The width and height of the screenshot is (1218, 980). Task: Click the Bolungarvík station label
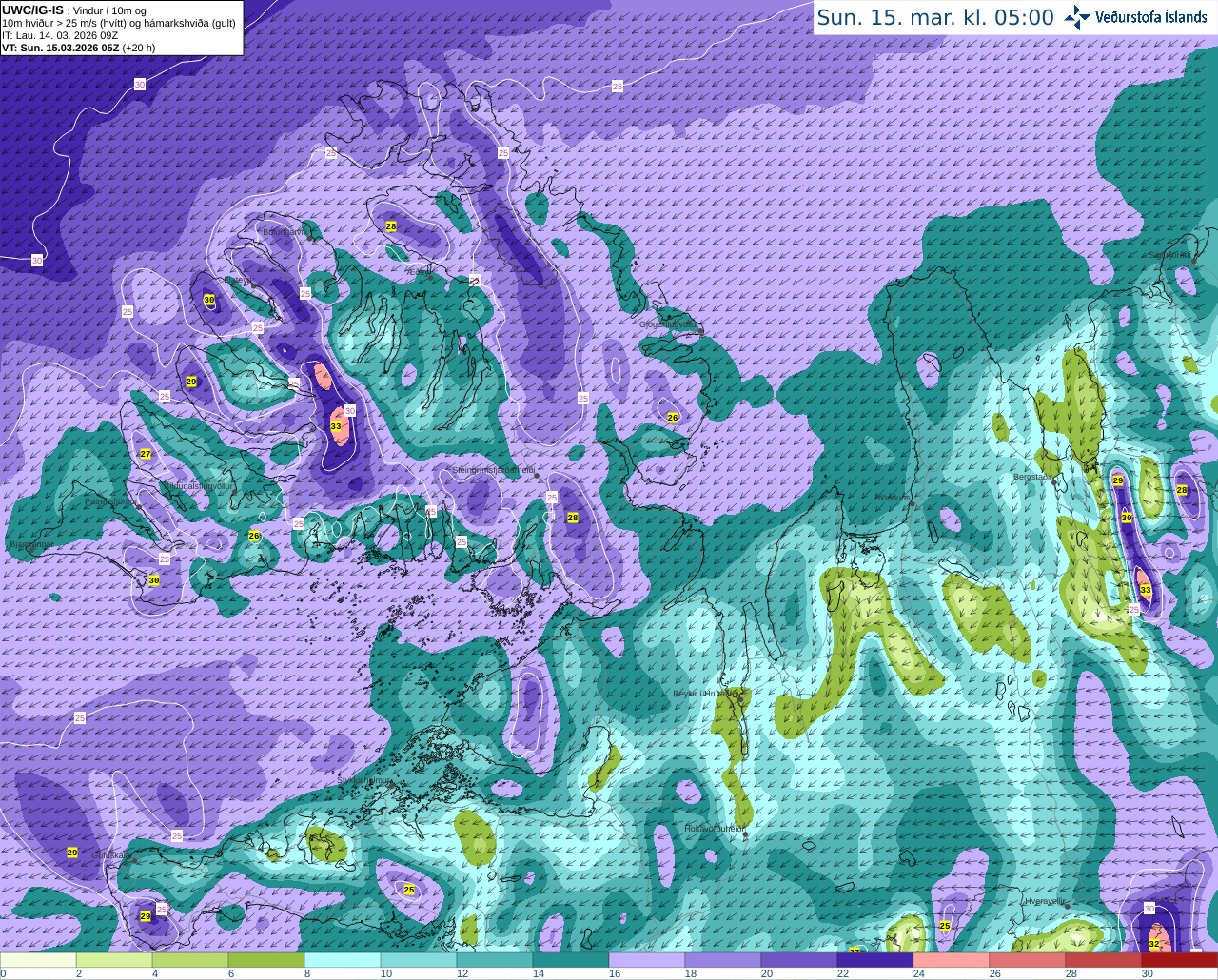coord(285,231)
